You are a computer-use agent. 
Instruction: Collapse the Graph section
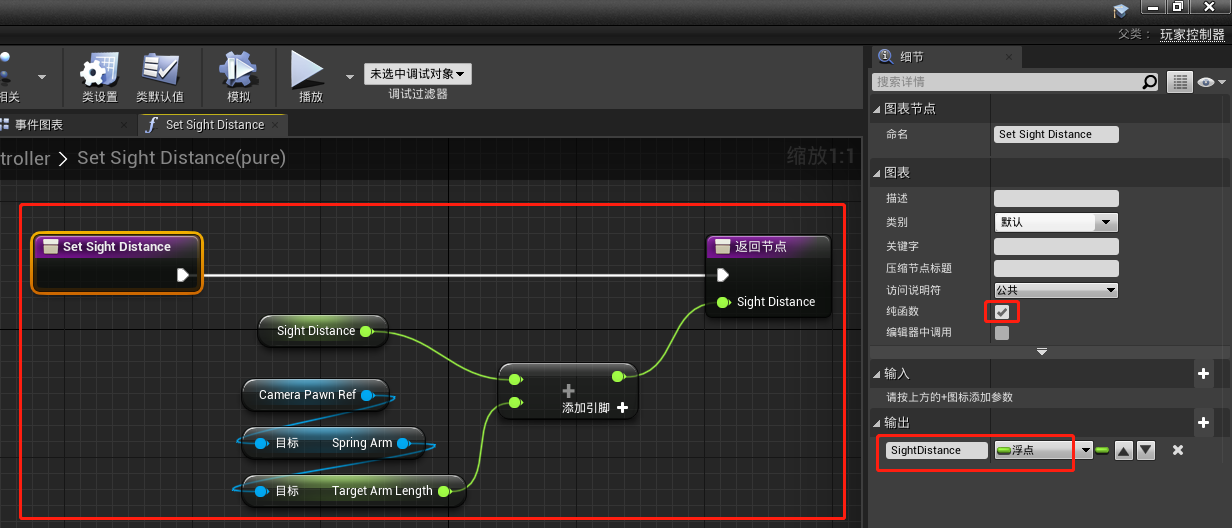(877, 172)
